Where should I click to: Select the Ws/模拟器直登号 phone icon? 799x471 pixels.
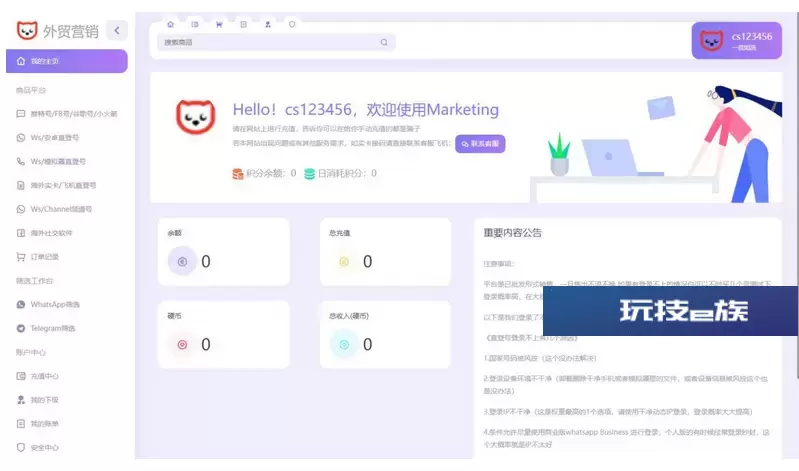pyautogui.click(x=21, y=162)
